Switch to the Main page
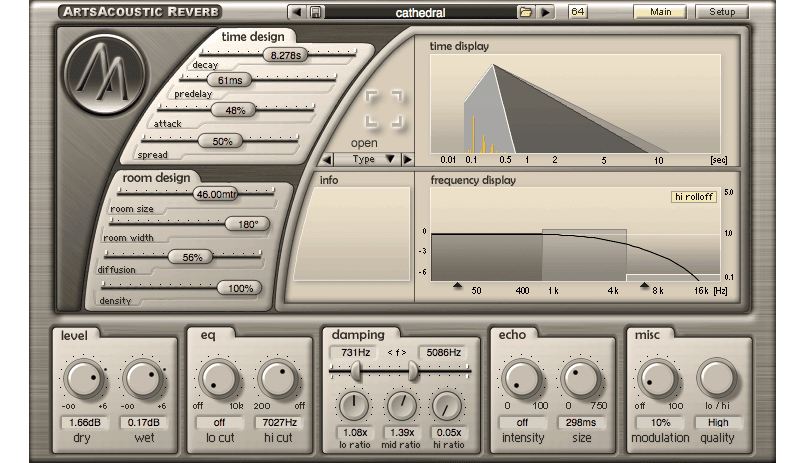805x463 pixels. point(660,12)
